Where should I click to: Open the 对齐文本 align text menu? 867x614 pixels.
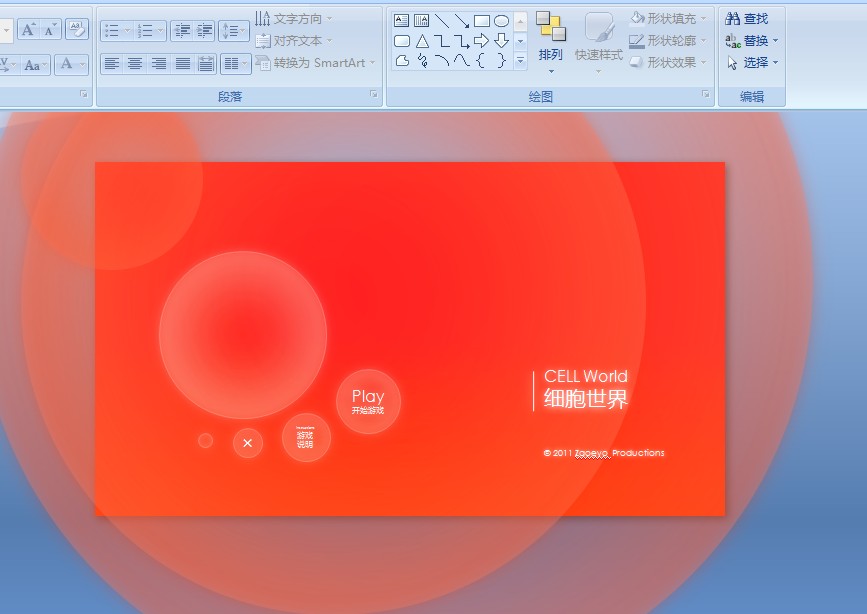[x=294, y=41]
